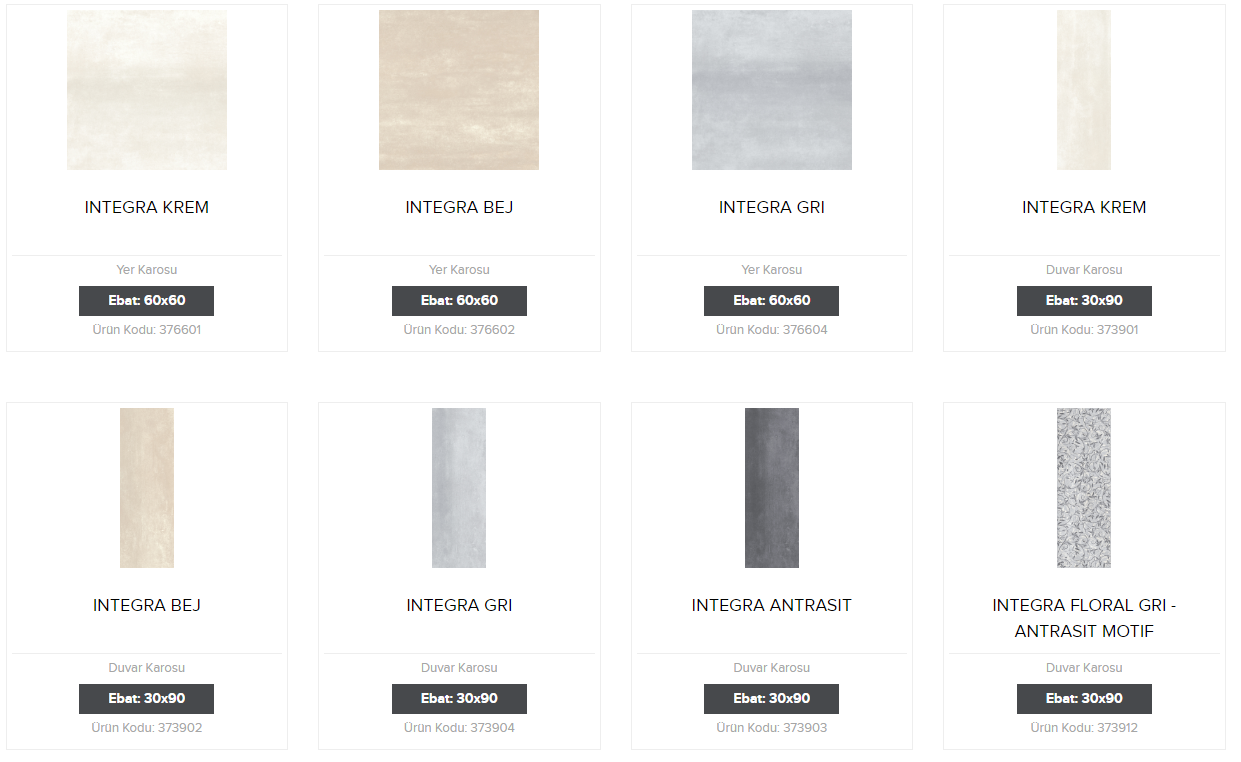This screenshot has width=1241, height=762.
Task: Click INTEGRA GRI title in Duvar Karosu card
Action: [x=459, y=606]
